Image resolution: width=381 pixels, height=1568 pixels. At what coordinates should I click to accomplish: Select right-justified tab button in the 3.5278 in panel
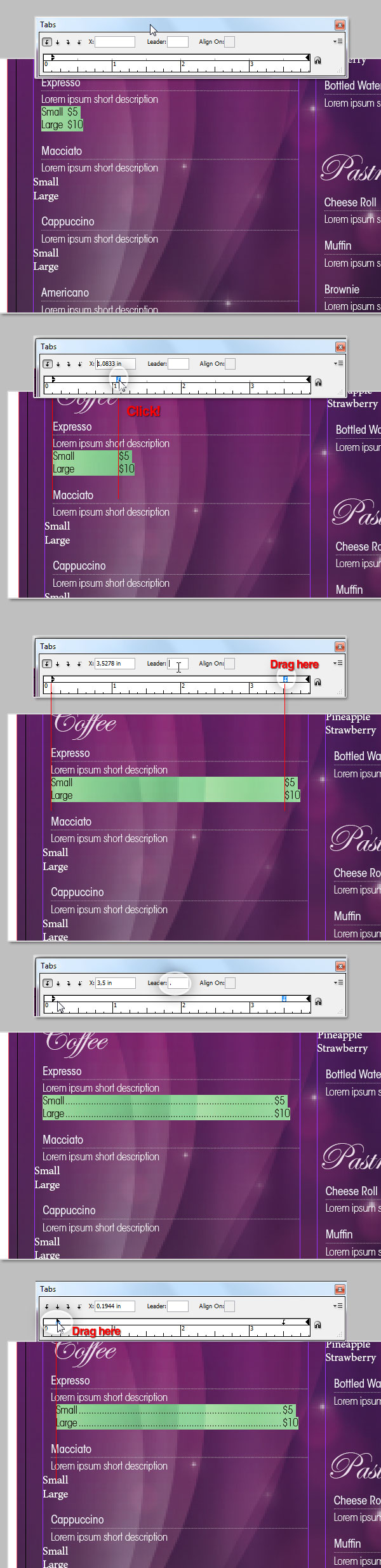point(69,664)
